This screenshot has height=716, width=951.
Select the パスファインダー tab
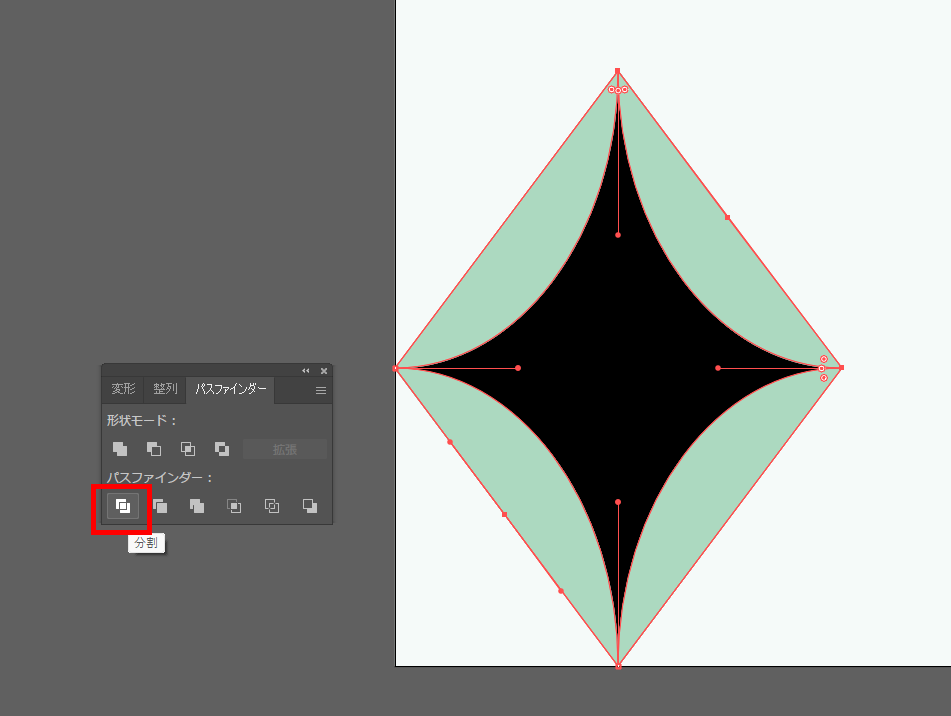[230, 389]
